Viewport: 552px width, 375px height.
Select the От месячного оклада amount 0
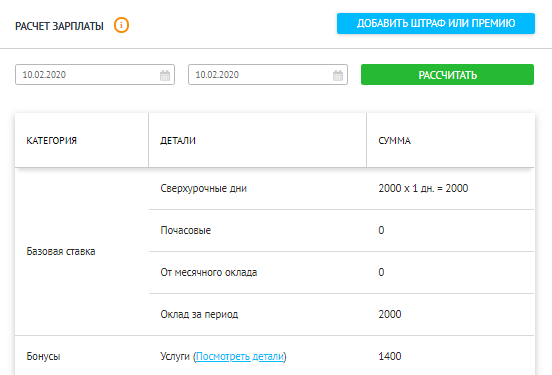(381, 272)
